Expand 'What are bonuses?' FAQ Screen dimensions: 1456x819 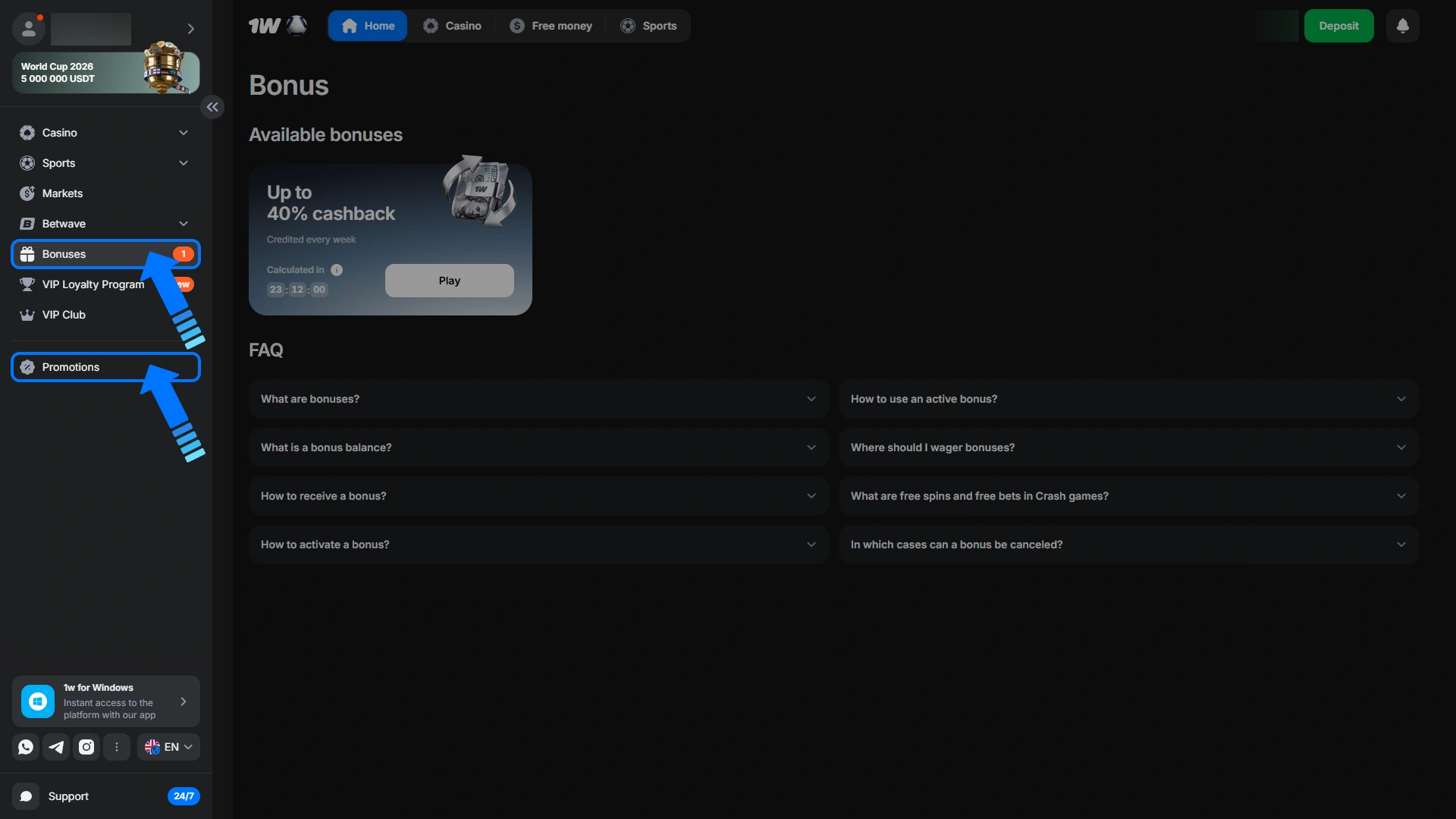pos(539,399)
